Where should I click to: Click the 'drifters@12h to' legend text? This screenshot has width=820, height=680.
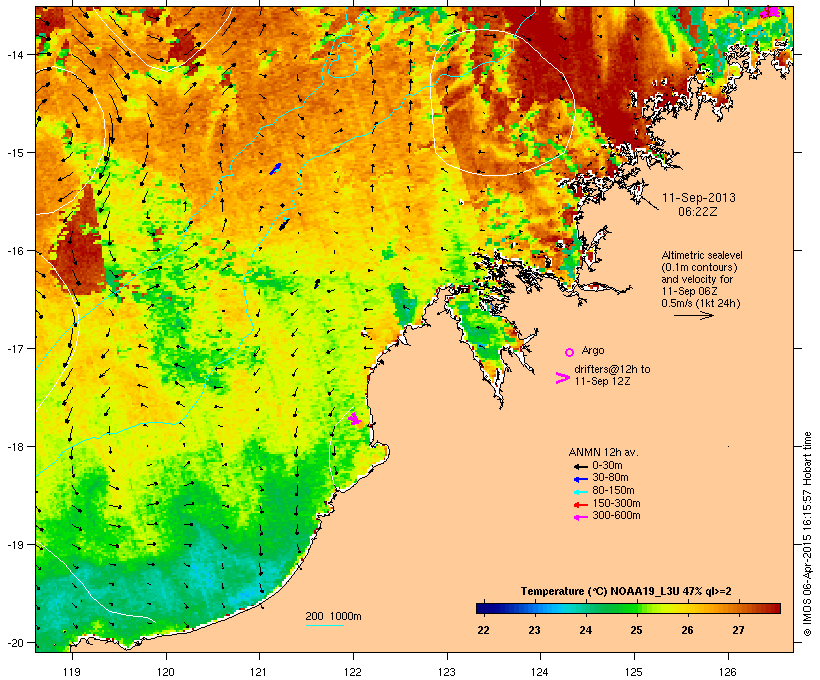pyautogui.click(x=612, y=369)
